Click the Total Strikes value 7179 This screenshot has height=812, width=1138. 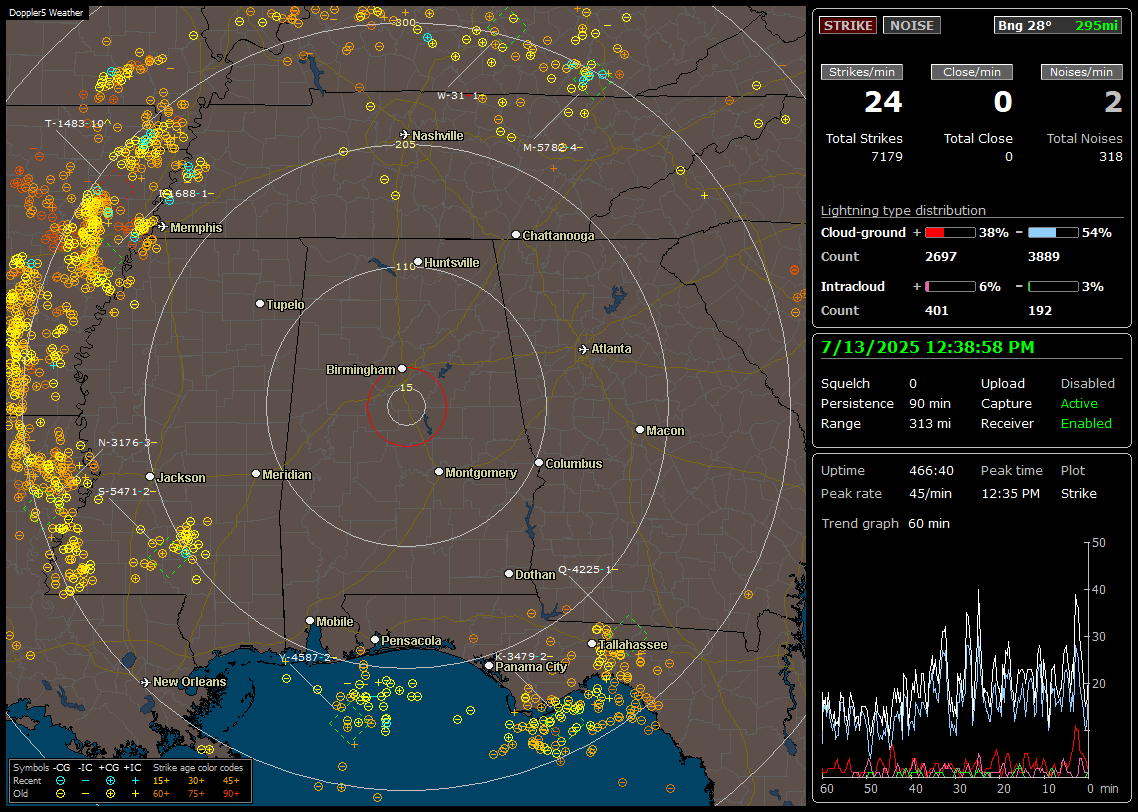(x=887, y=157)
